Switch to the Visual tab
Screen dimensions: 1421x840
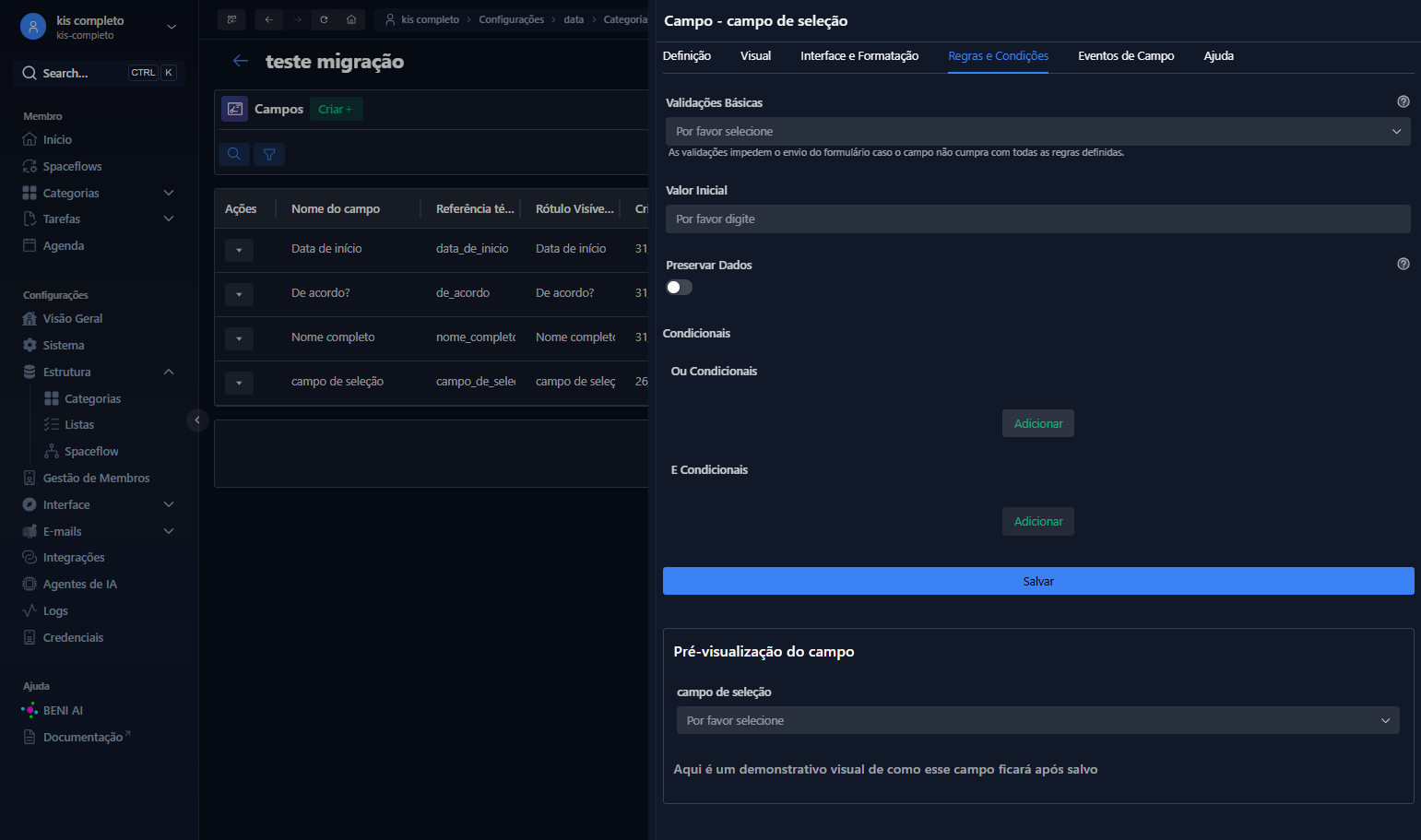(x=755, y=55)
